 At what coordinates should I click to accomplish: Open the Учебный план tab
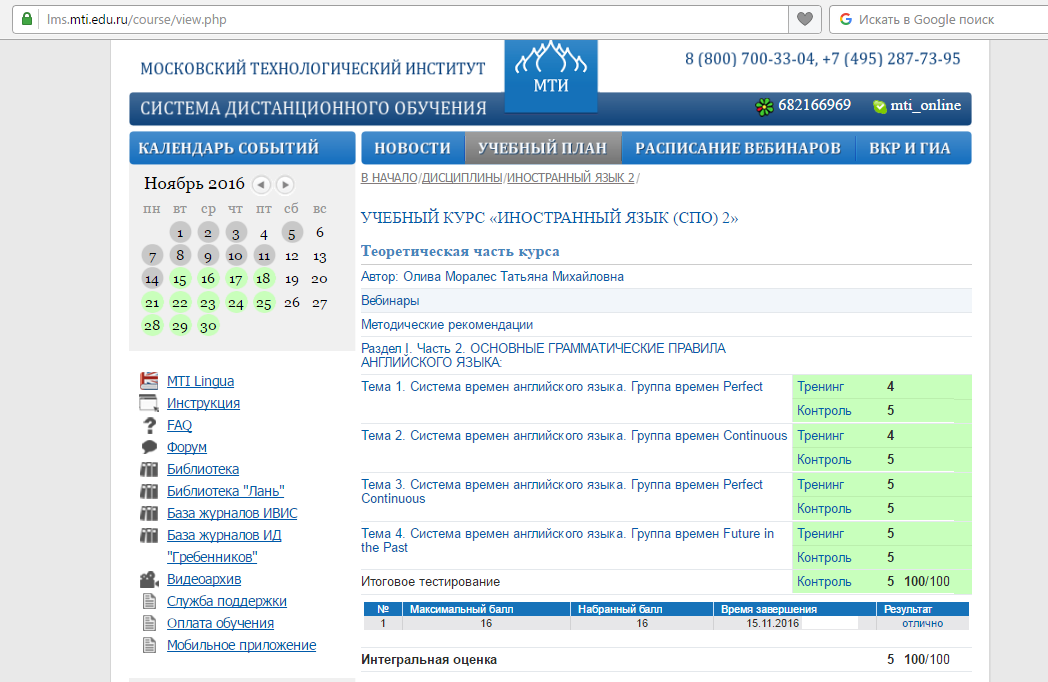coord(543,148)
